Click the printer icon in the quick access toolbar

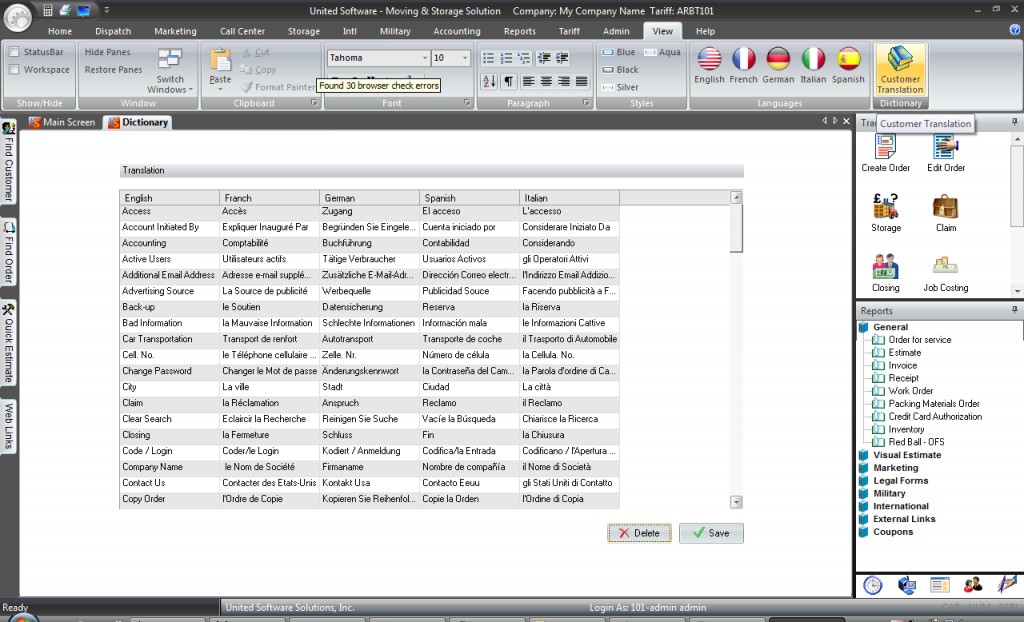[65, 10]
